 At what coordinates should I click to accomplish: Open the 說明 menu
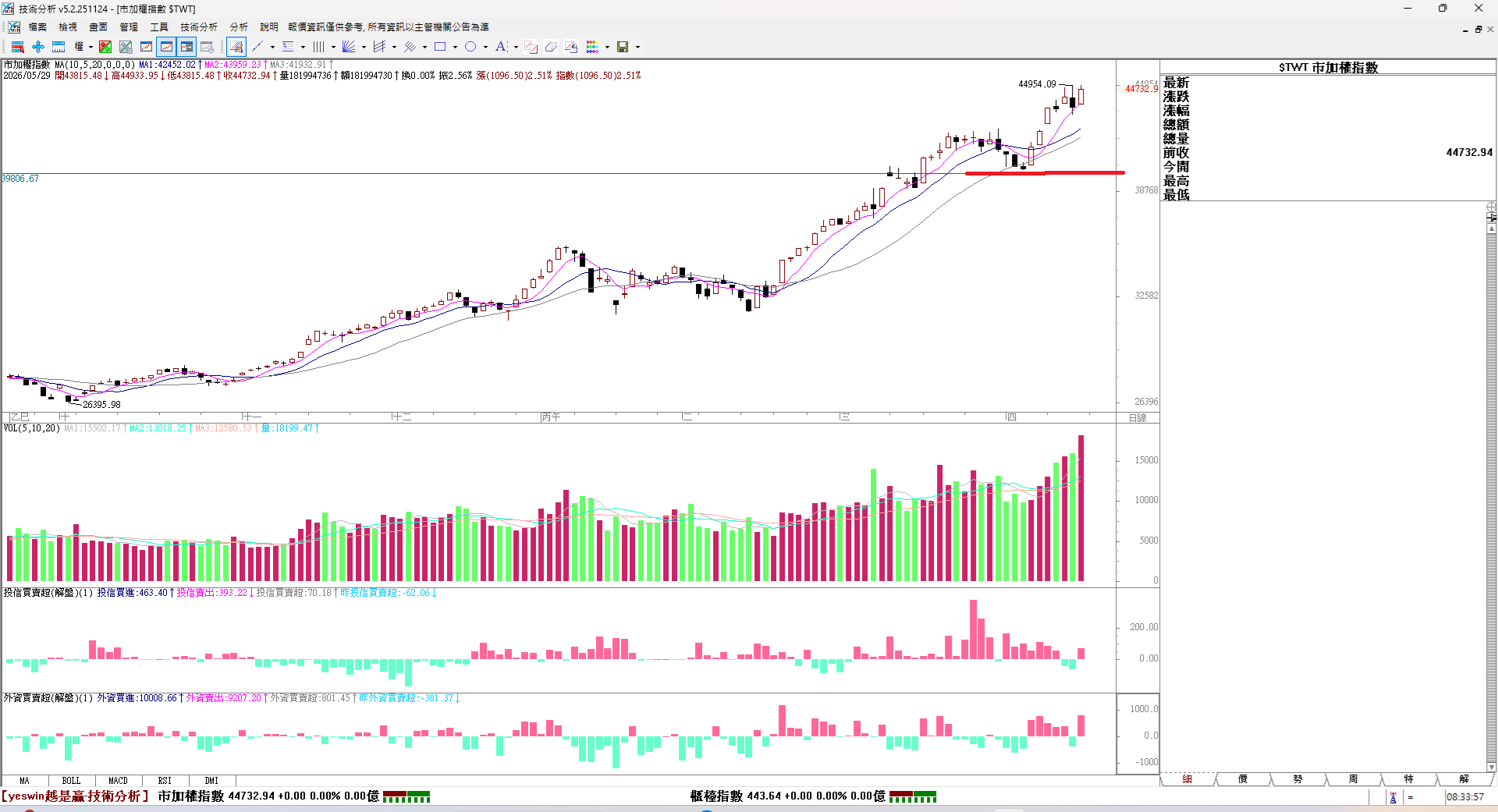coord(269,27)
